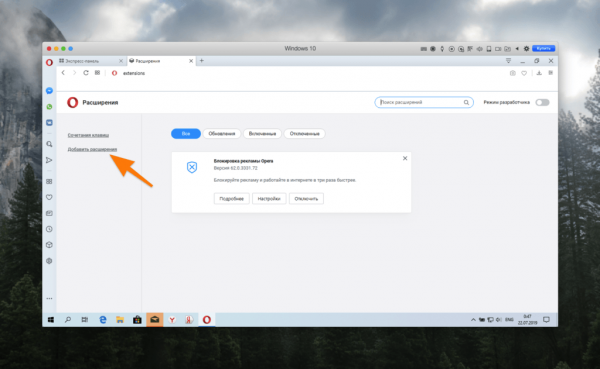Open bookmarks heart icon in sidebar
The width and height of the screenshot is (600, 369).
pos(49,197)
